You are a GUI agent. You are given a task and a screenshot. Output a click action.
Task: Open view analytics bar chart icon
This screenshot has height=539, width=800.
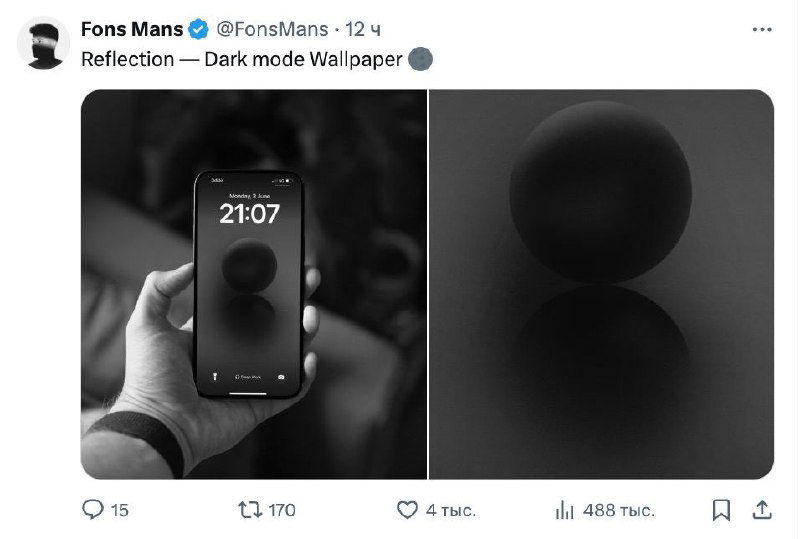click(565, 510)
